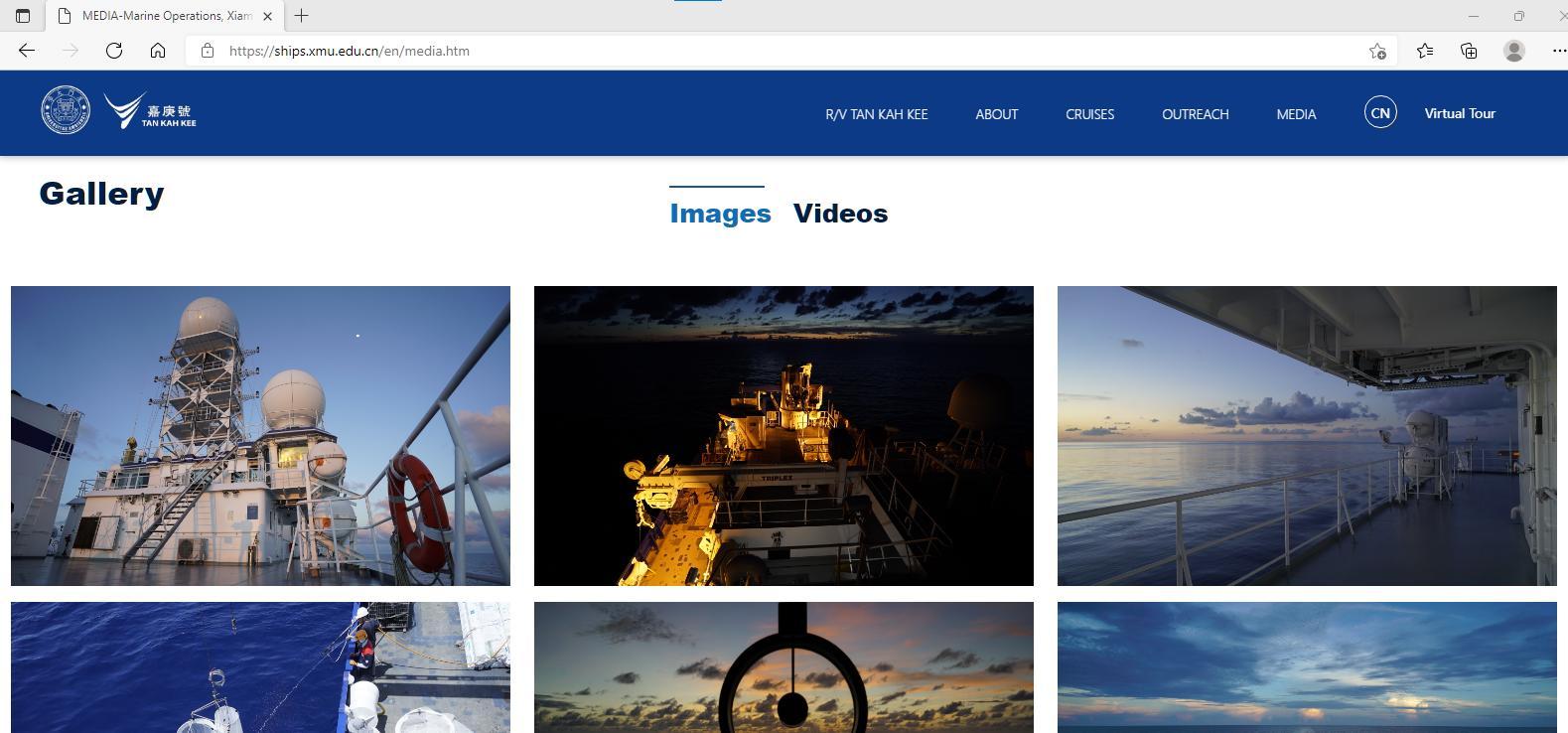Screen dimensions: 1568x733
Task: Close the MEDIA-Marine Operations tab
Action: coord(267,16)
